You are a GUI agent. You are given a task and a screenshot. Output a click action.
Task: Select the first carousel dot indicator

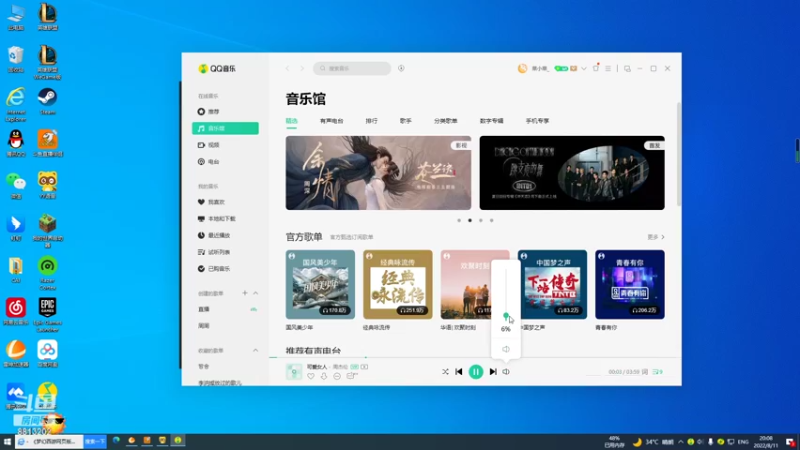coord(459,220)
